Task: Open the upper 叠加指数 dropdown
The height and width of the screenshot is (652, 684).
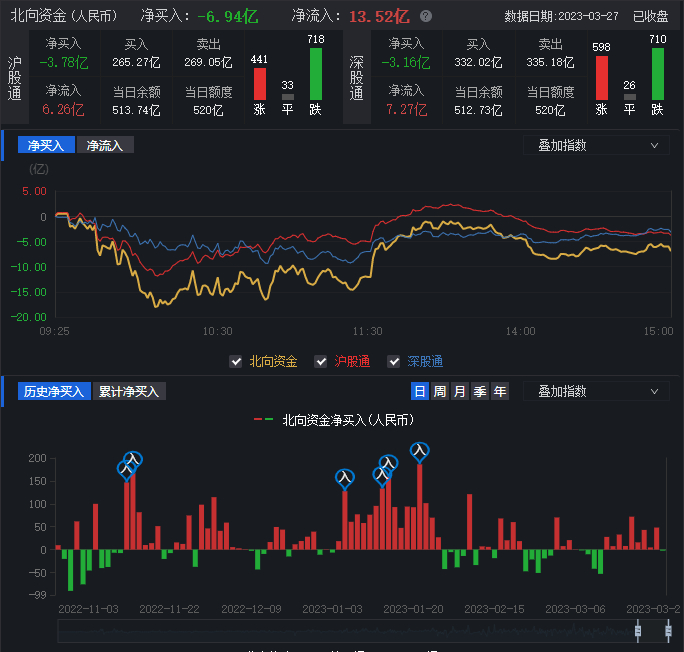Action: pos(596,145)
